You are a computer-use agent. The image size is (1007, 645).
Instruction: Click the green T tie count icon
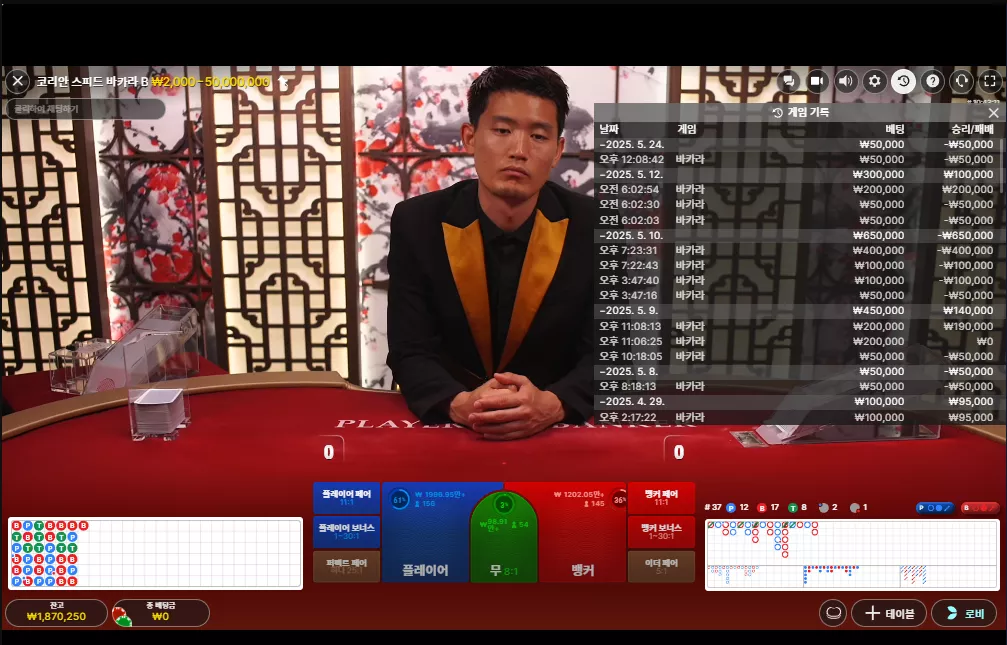[x=792, y=508]
